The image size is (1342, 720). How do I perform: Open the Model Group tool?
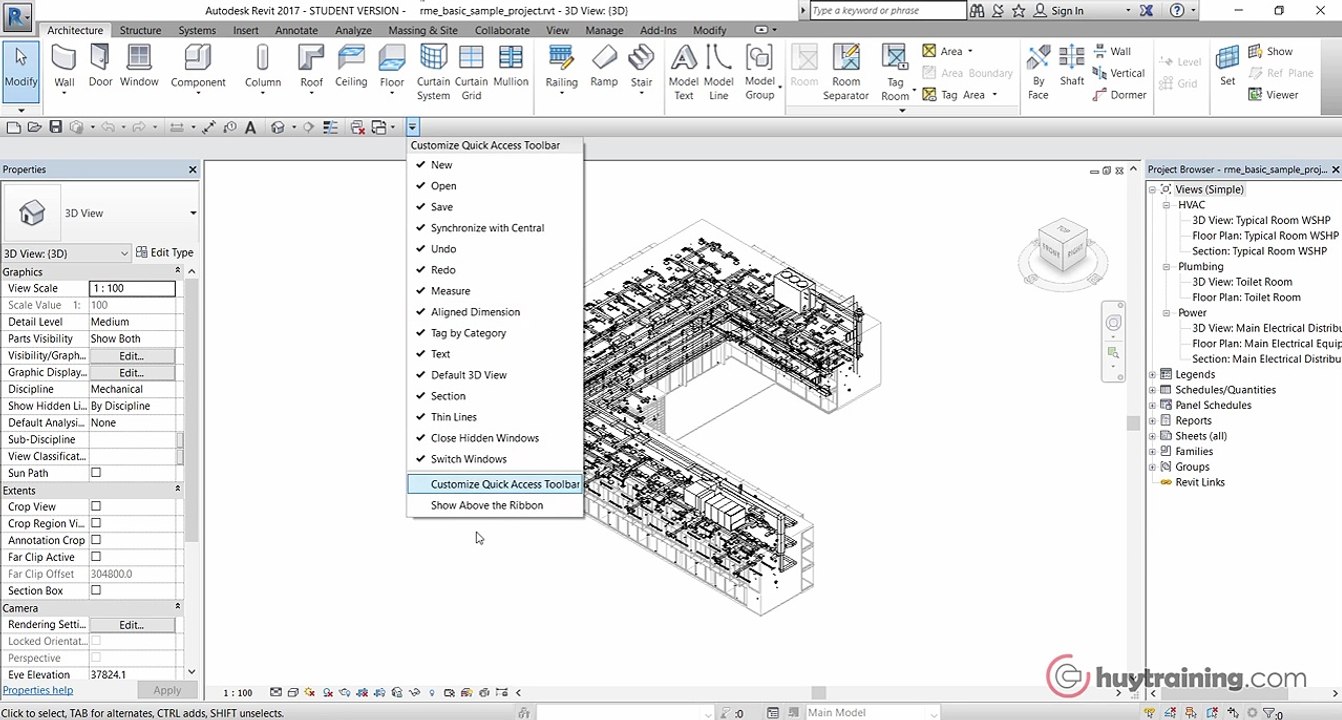pyautogui.click(x=760, y=72)
